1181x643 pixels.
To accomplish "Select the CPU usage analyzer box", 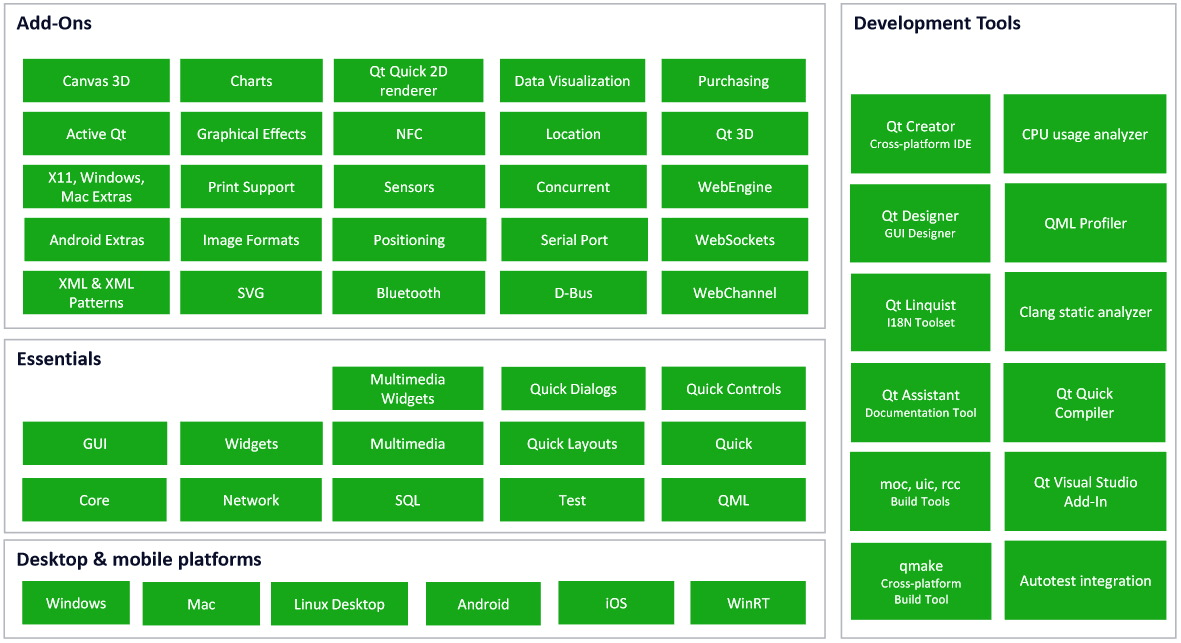I will point(1085,134).
